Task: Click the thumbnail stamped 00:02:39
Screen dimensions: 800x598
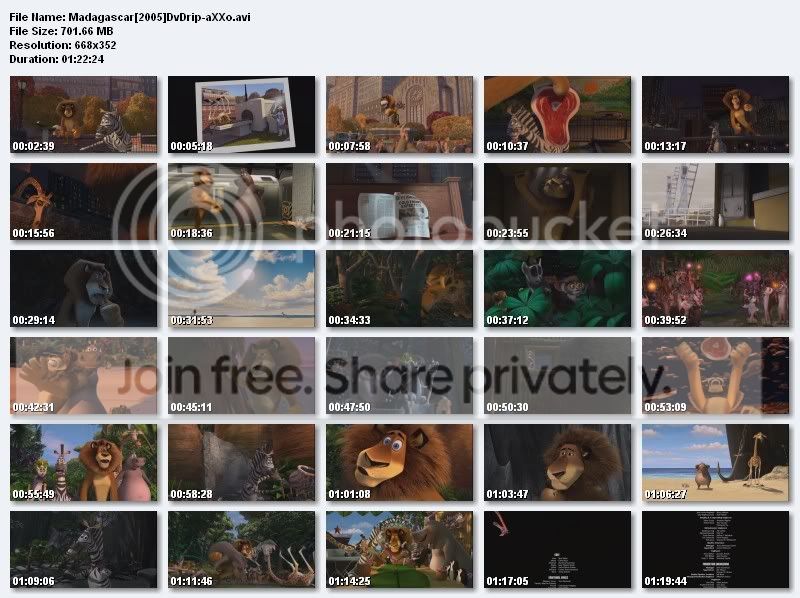Action: coord(84,114)
